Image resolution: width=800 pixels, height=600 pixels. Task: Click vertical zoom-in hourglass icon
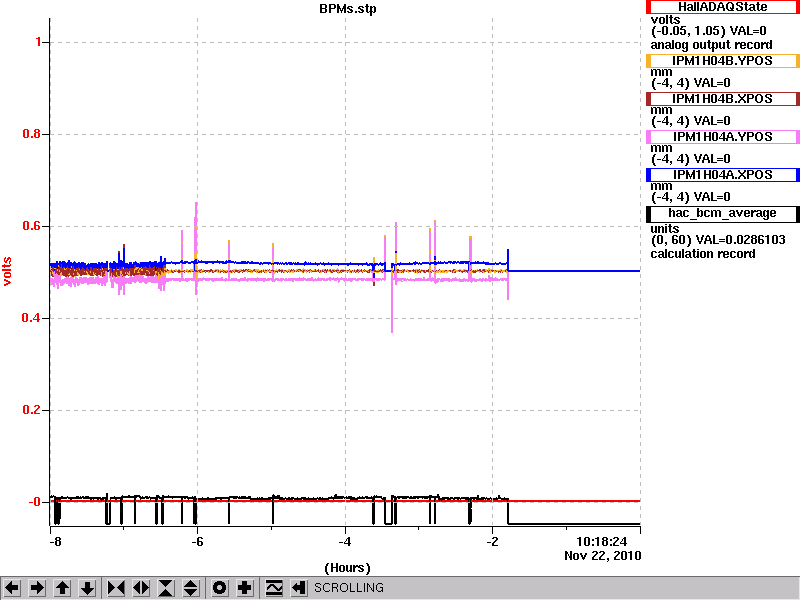pyautogui.click(x=166, y=588)
